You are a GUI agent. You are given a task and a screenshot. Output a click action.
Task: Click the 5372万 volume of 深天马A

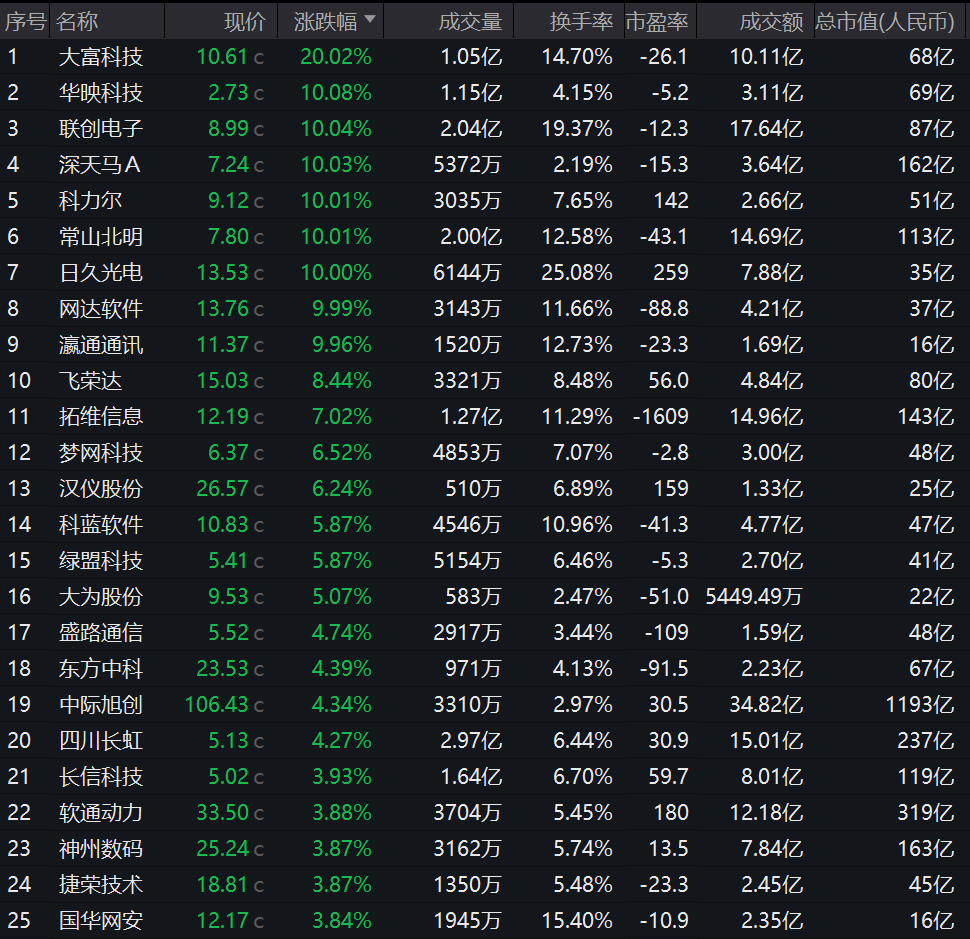click(467, 165)
